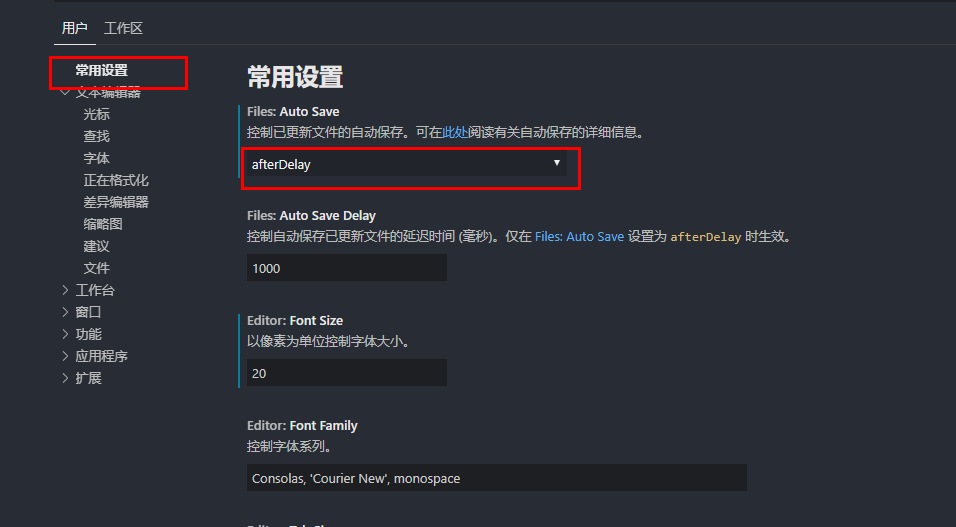Expand the 工作台 section chevron
The image size is (956, 527).
tap(65, 290)
